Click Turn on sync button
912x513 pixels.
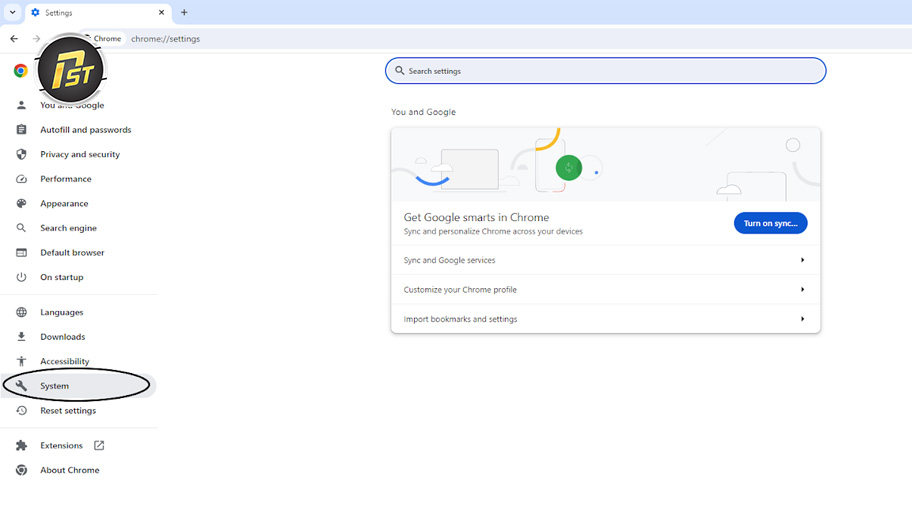click(770, 223)
